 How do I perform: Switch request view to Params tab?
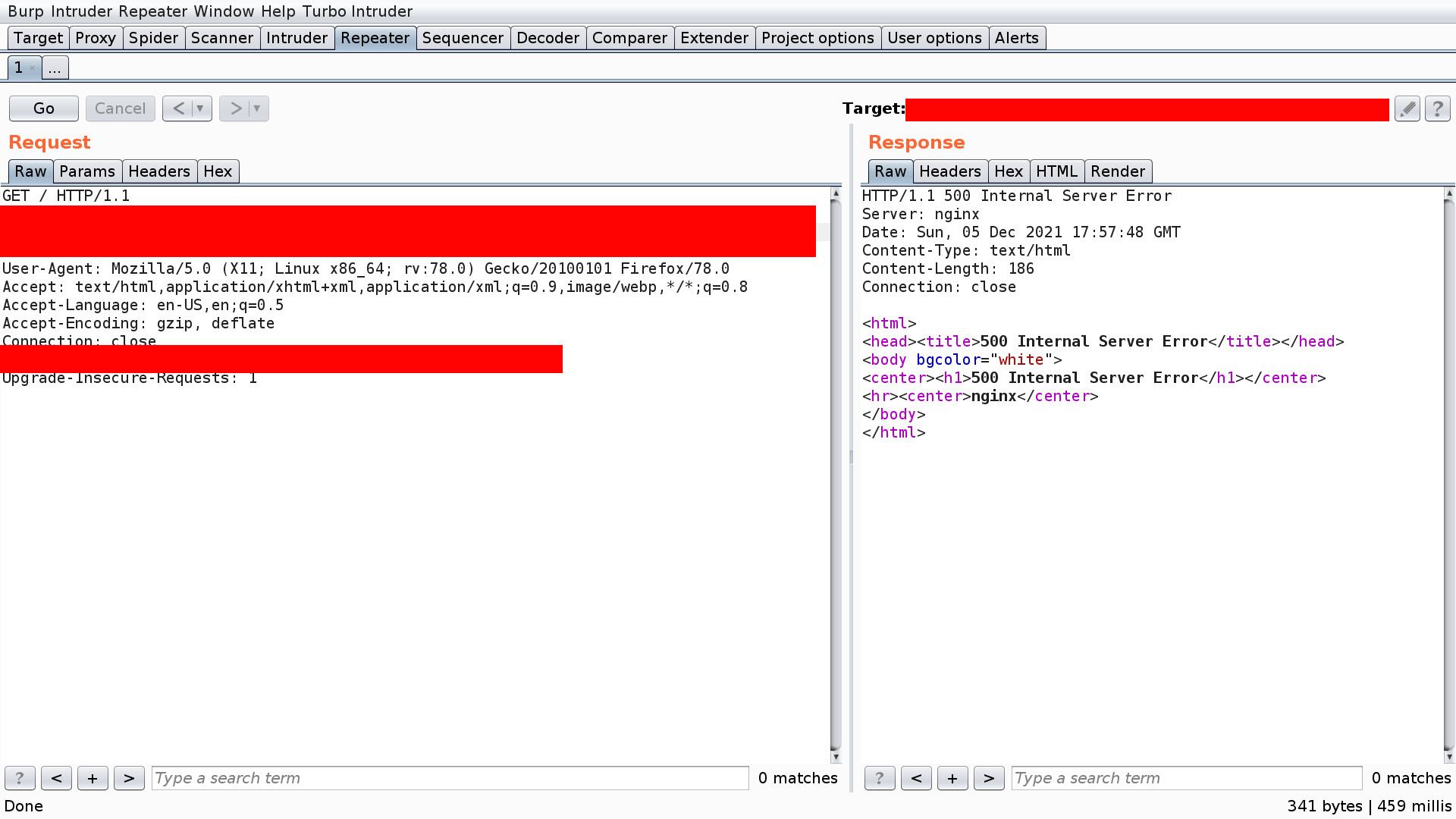tap(87, 171)
